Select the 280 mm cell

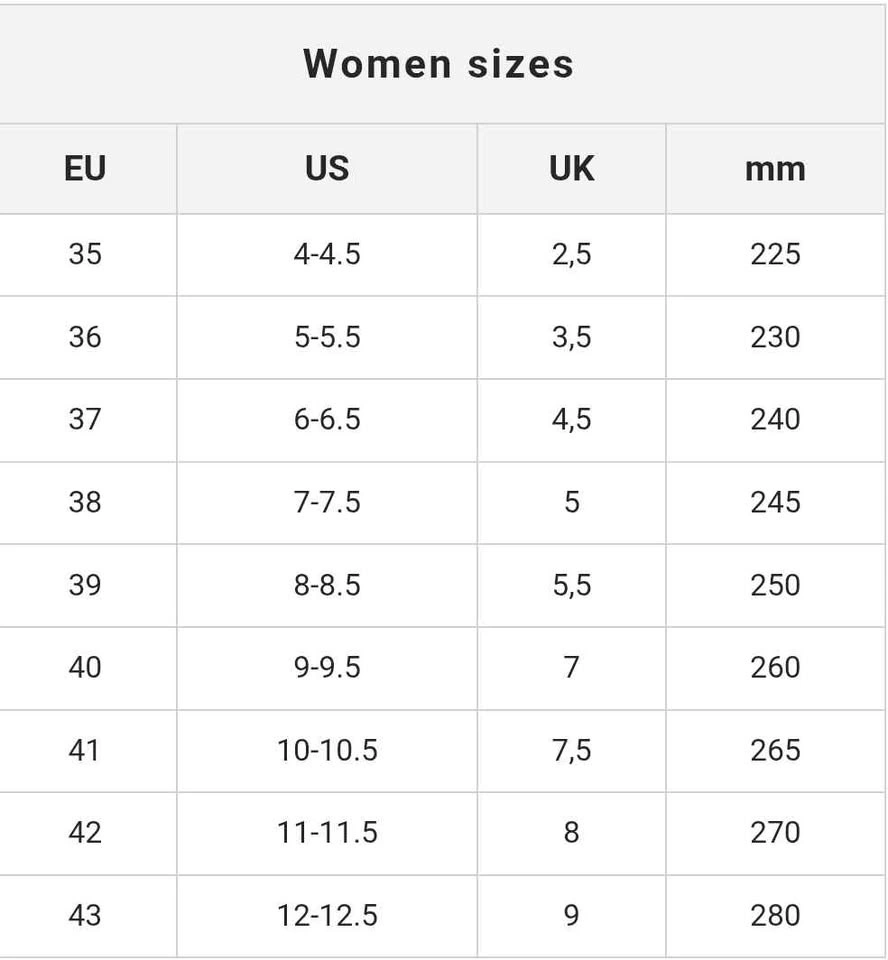[x=775, y=915]
